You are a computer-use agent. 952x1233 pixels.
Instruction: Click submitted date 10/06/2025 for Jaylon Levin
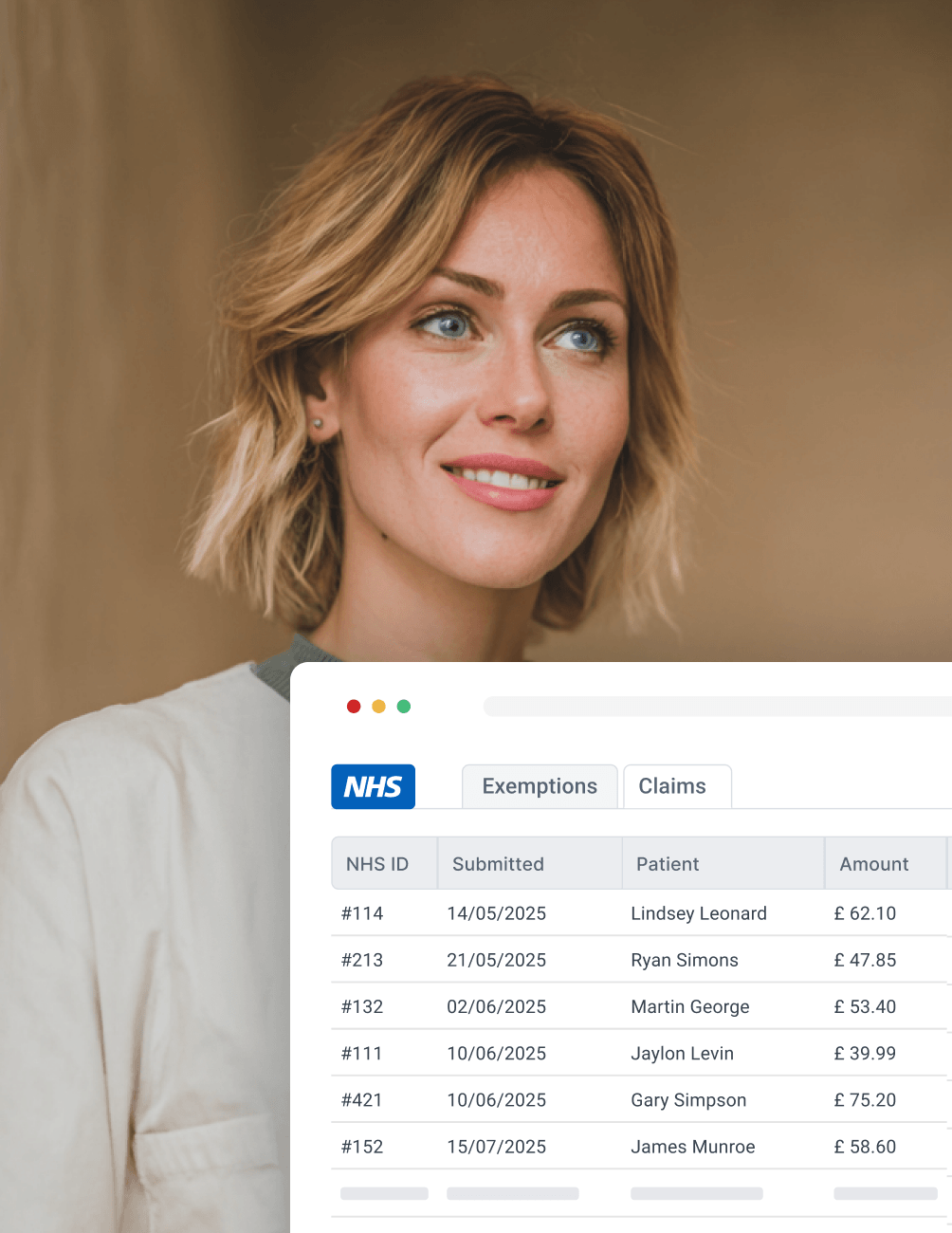tap(497, 1053)
